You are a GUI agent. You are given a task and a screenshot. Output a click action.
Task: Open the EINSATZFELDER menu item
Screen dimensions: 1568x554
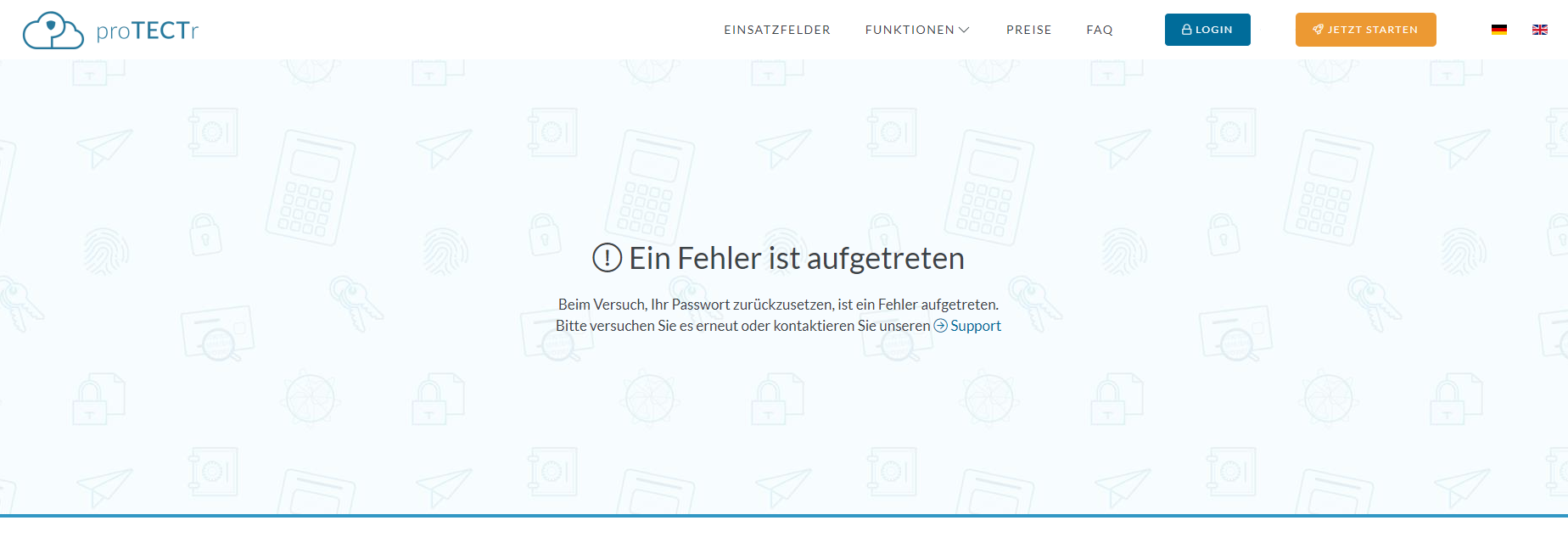tap(776, 30)
